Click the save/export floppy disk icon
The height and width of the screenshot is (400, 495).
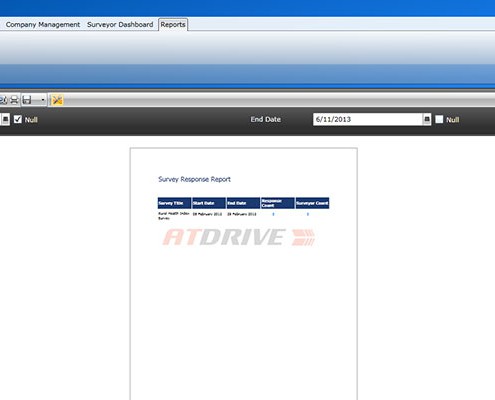[27, 100]
